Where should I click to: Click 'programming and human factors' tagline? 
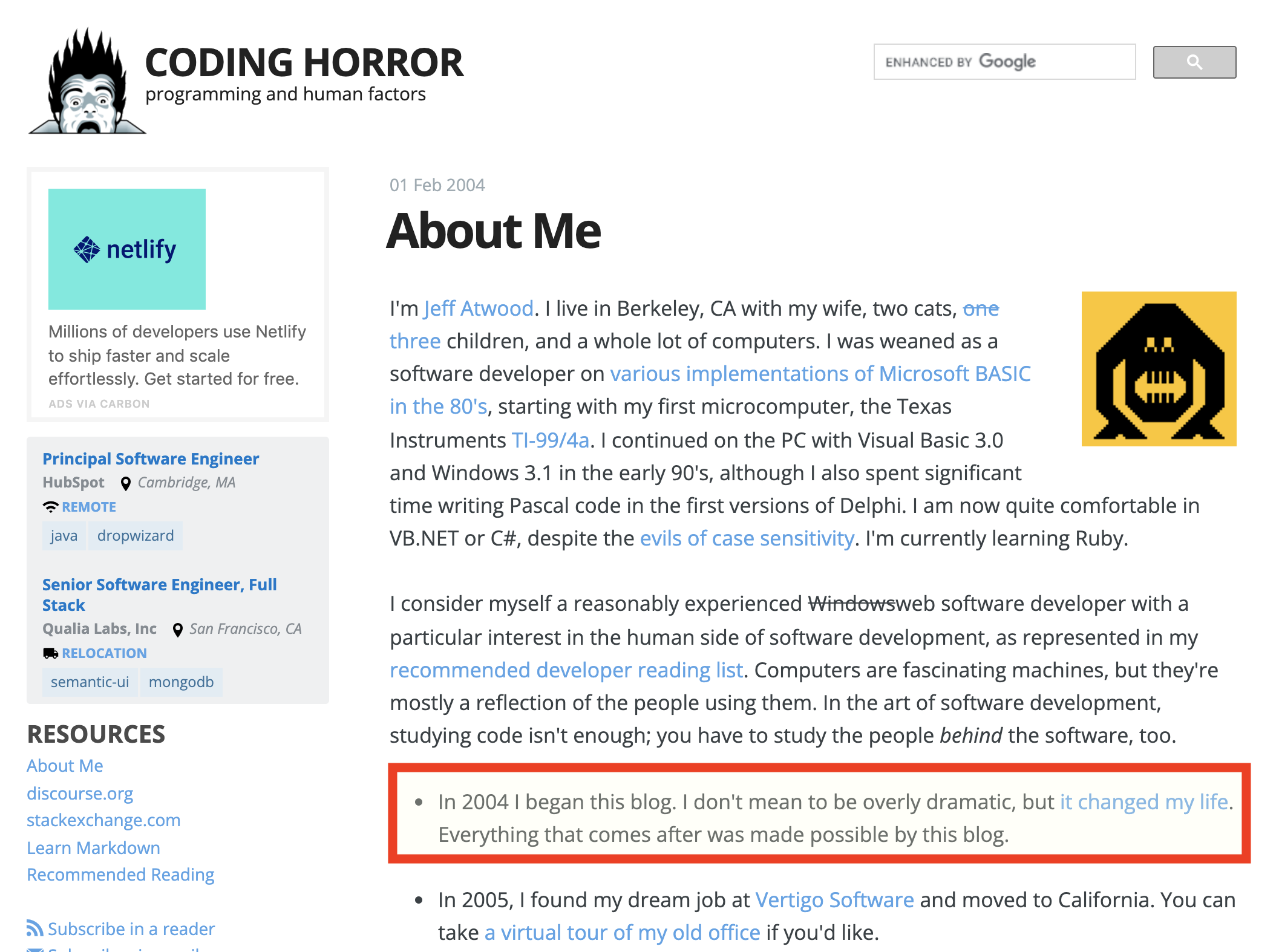(x=286, y=94)
